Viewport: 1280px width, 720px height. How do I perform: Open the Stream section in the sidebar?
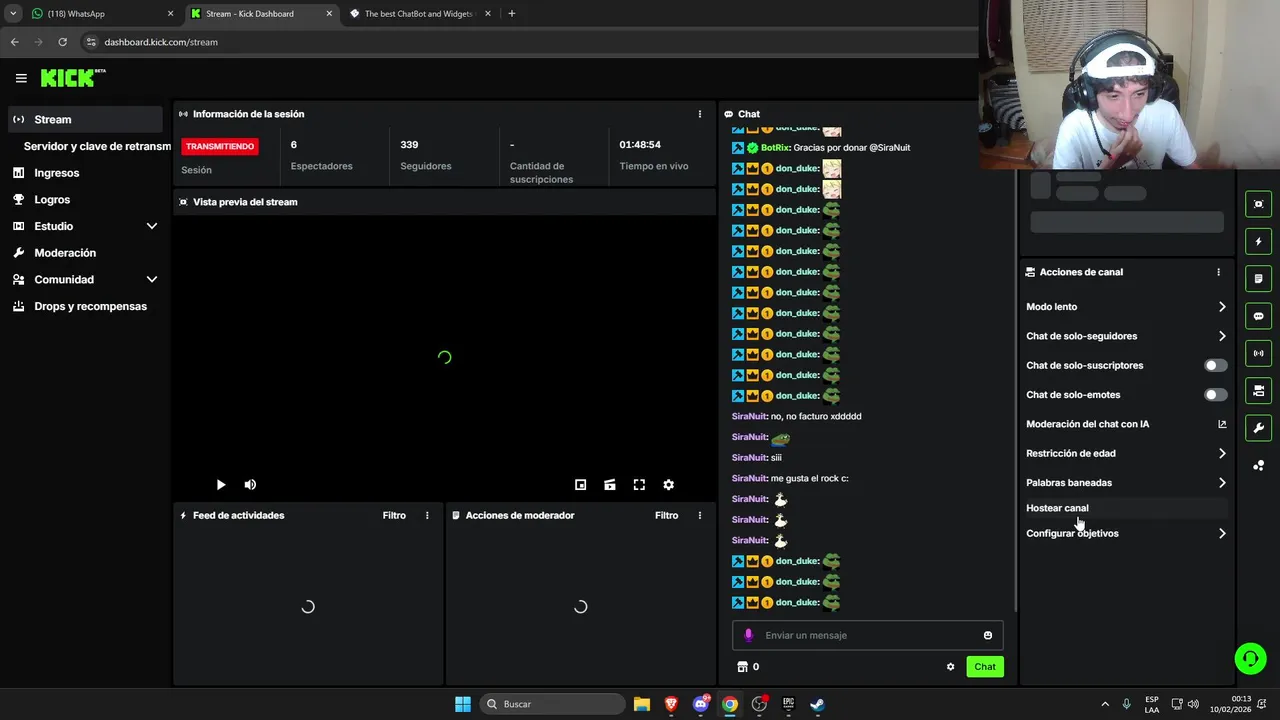(x=84, y=119)
